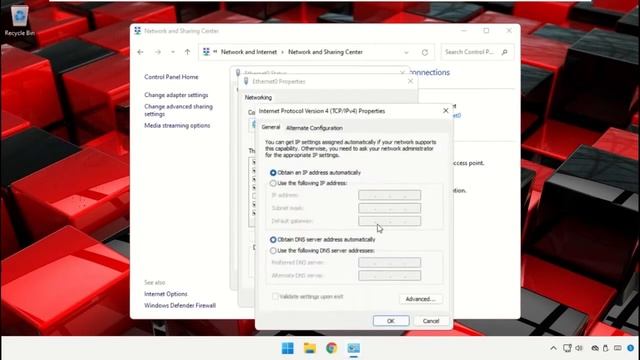Click the IP address input field
Screen dimensions: 640x360
click(389, 195)
